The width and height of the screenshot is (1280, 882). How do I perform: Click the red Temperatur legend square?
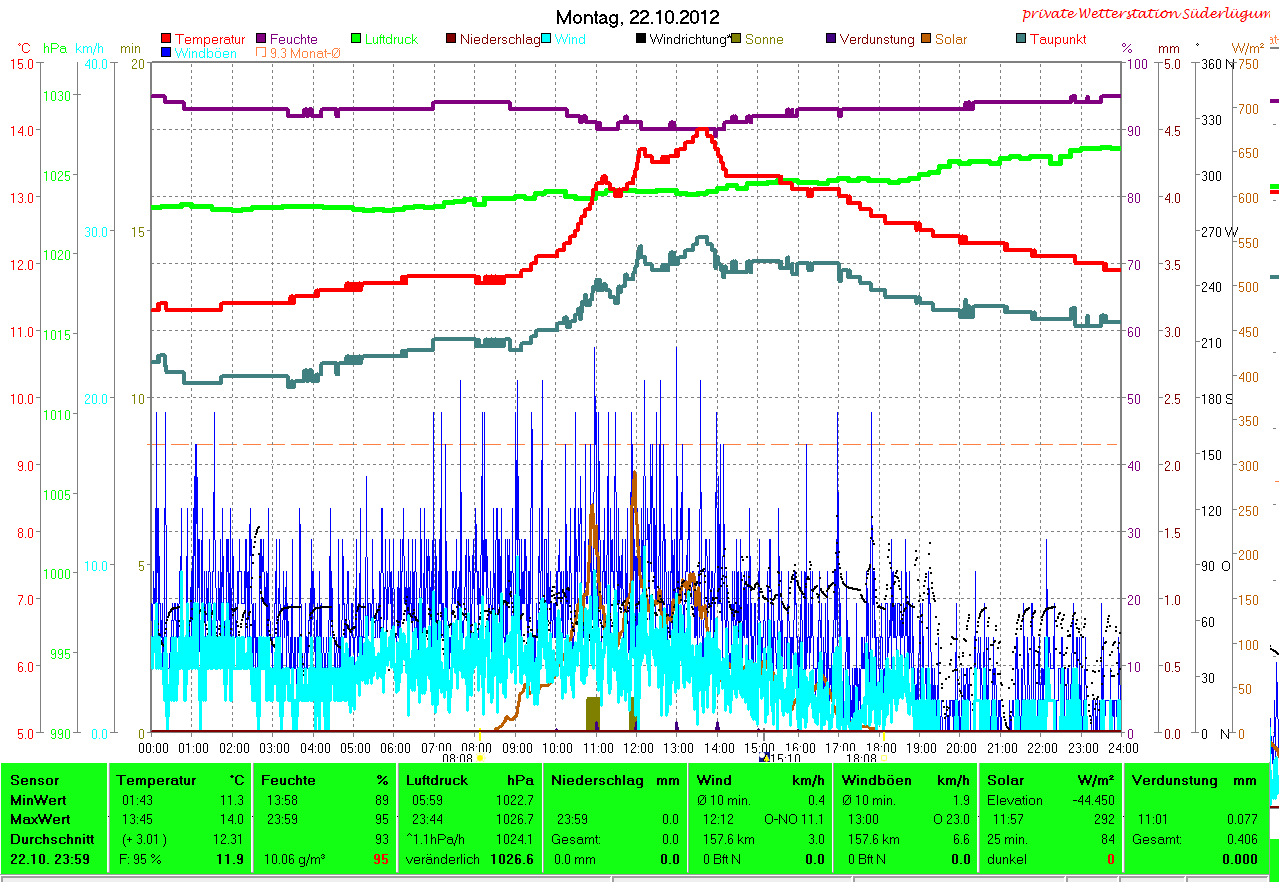(166, 40)
